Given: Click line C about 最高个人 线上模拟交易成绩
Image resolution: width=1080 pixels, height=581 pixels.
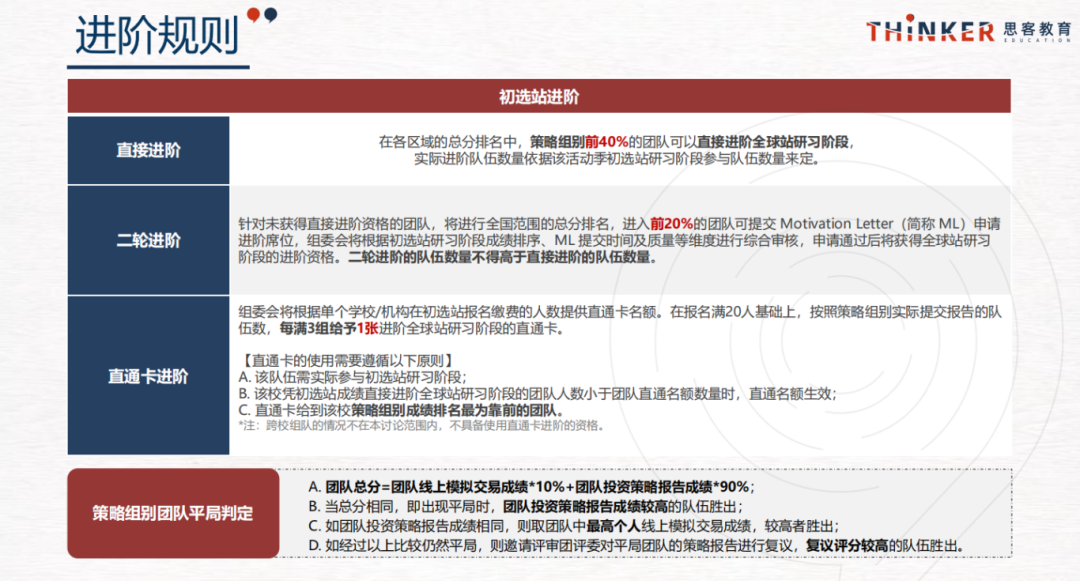Looking at the screenshot, I should click(573, 526).
